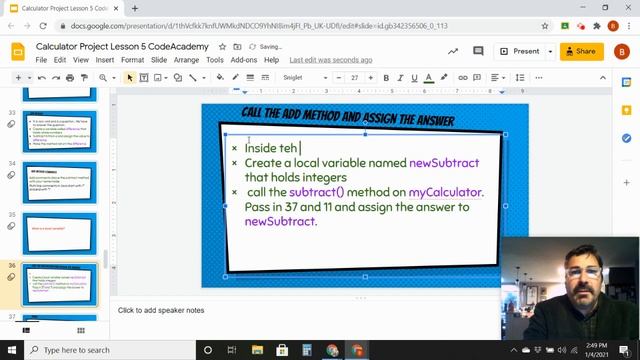
Task: Open Google Calendar side panel
Action: (627, 82)
